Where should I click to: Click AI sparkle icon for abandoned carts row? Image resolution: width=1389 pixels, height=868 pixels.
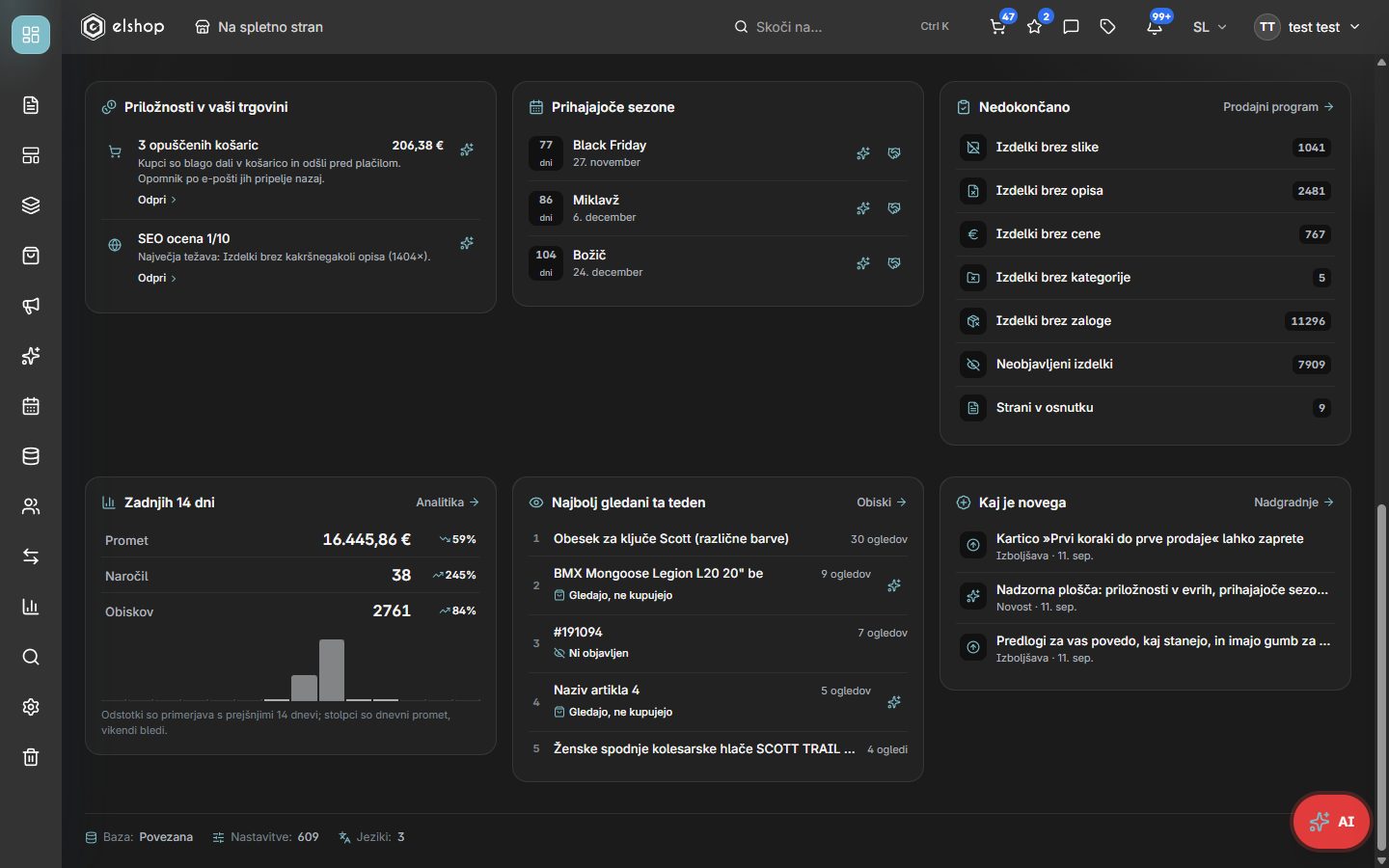pos(467,149)
